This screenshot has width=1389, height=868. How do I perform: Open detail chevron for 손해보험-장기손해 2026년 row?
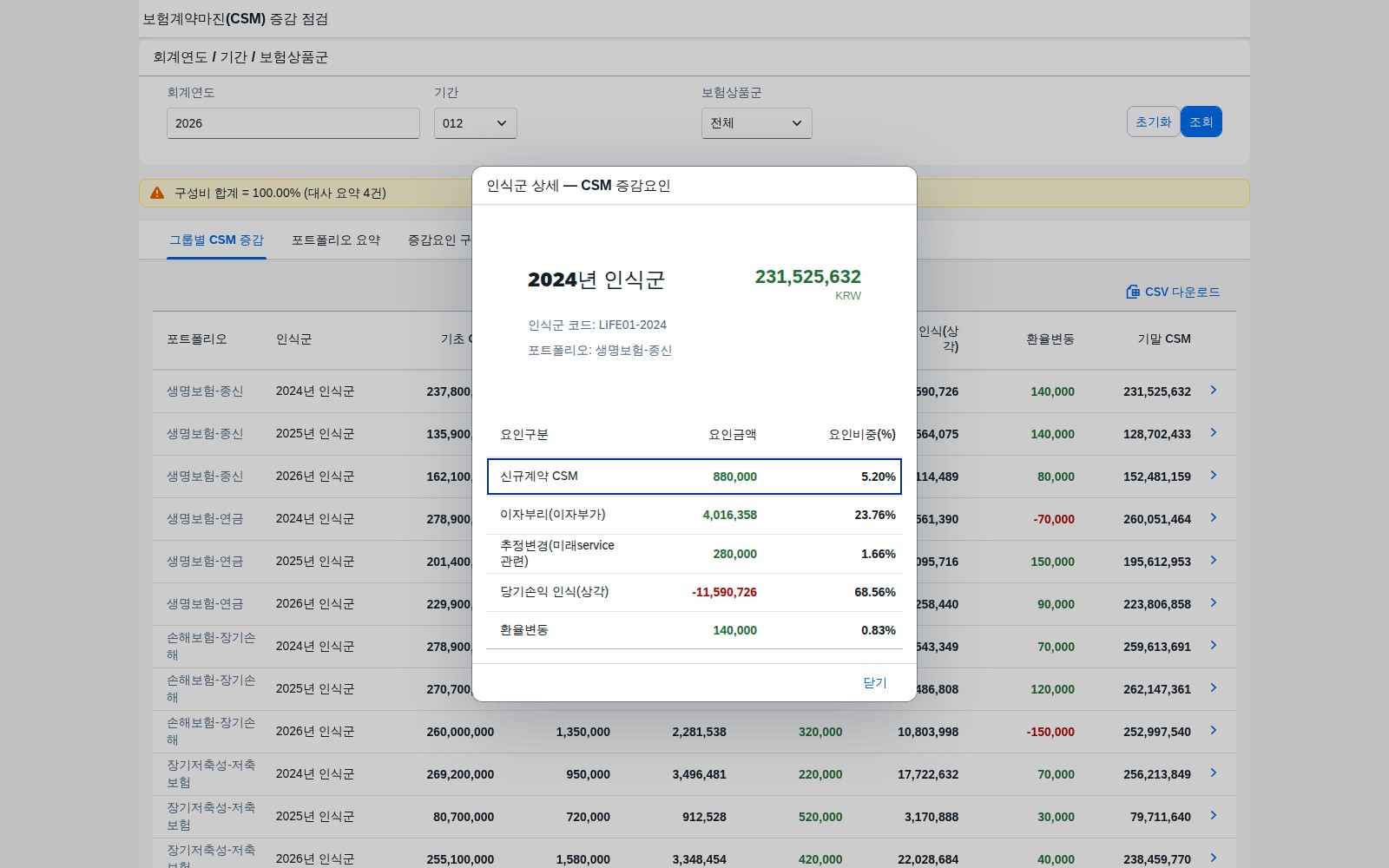click(x=1214, y=731)
